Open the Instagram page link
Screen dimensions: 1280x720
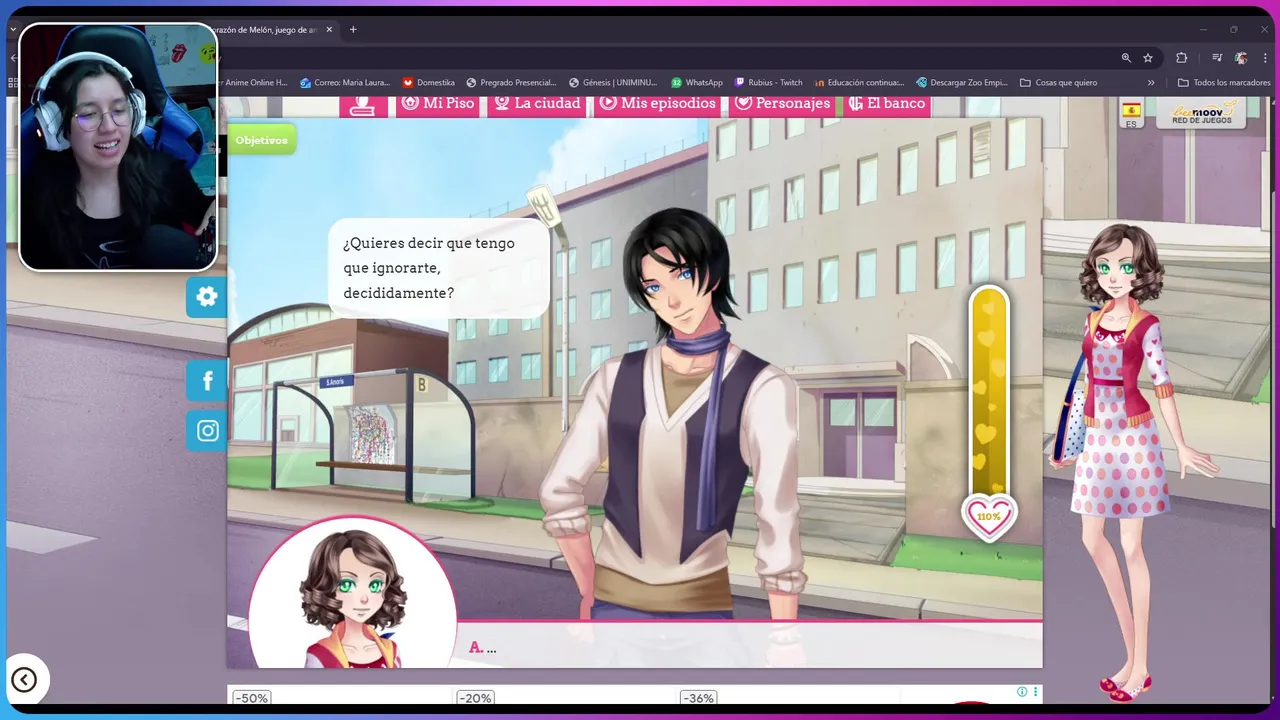coord(207,431)
